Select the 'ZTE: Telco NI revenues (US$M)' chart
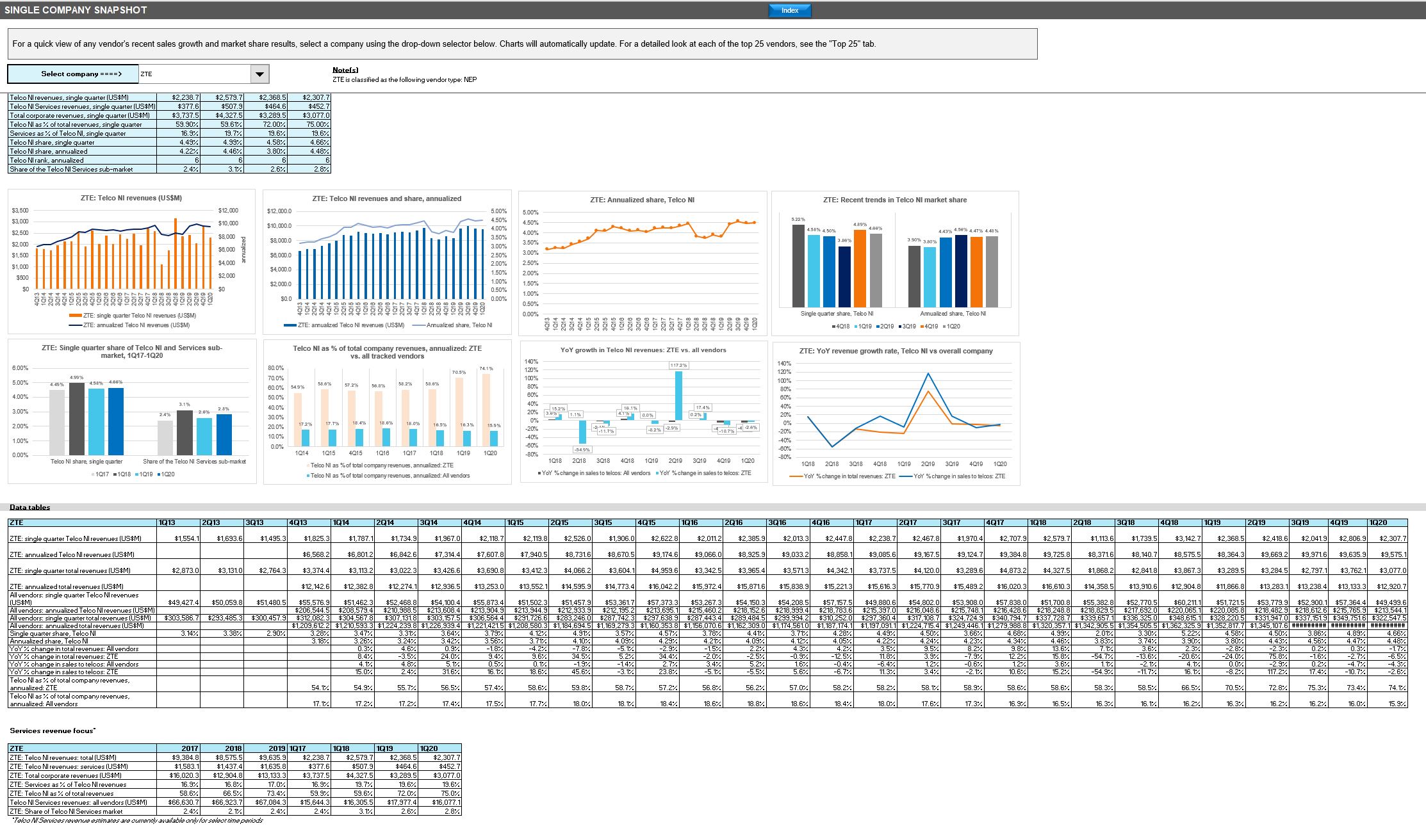1426x840 pixels. click(x=131, y=261)
